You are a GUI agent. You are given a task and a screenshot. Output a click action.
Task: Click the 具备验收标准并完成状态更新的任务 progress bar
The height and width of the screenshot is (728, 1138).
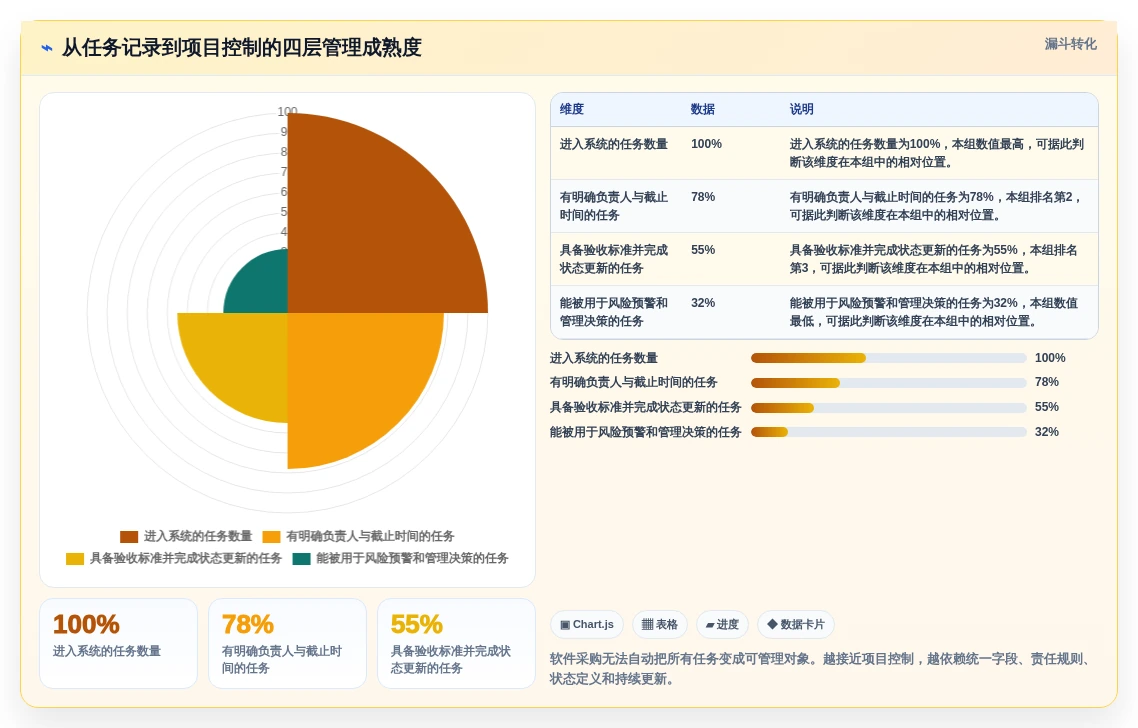point(888,408)
